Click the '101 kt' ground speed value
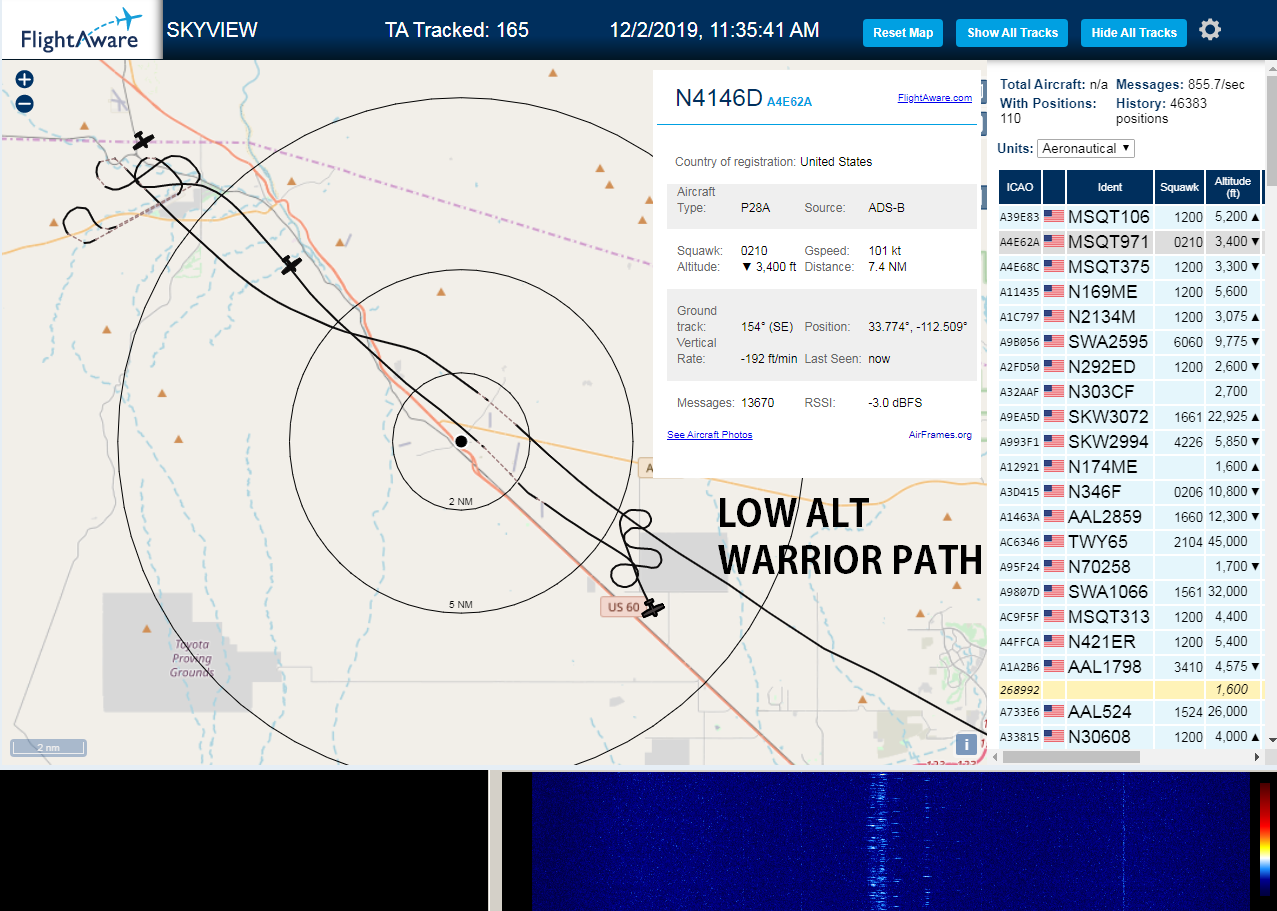Viewport: 1277px width, 911px height. coord(883,250)
